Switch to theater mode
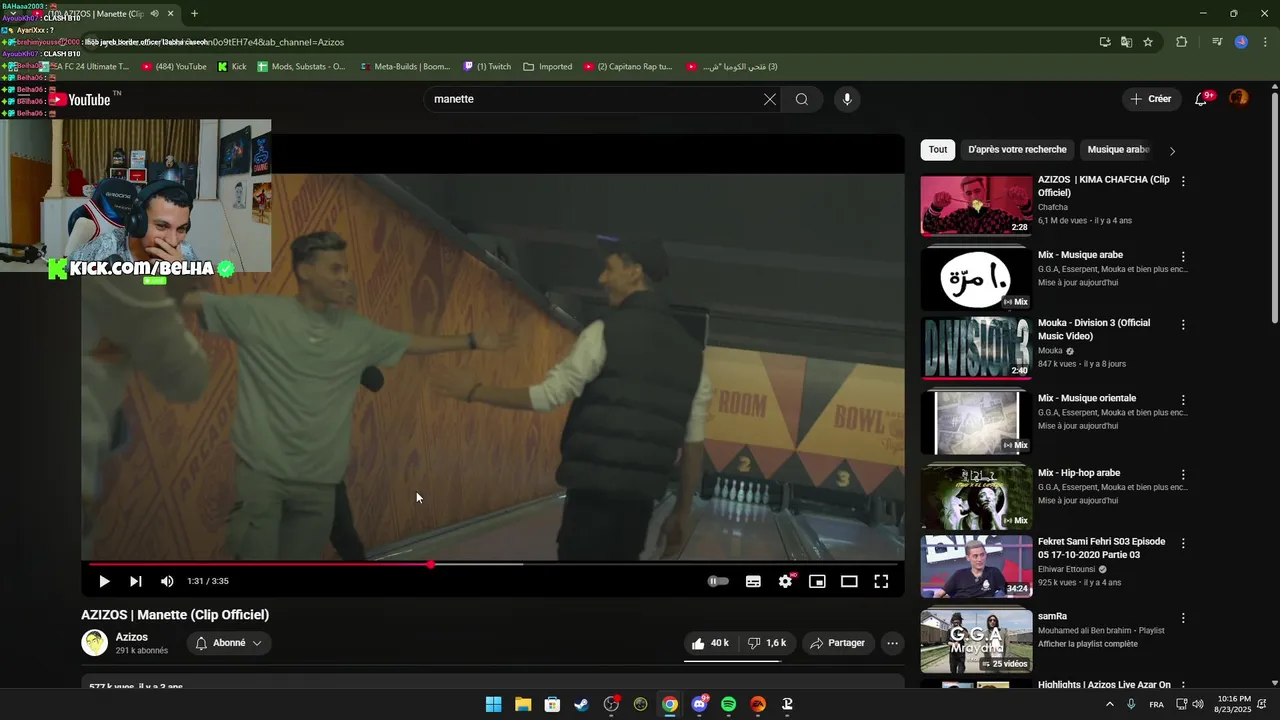This screenshot has height=720, width=1280. click(849, 581)
